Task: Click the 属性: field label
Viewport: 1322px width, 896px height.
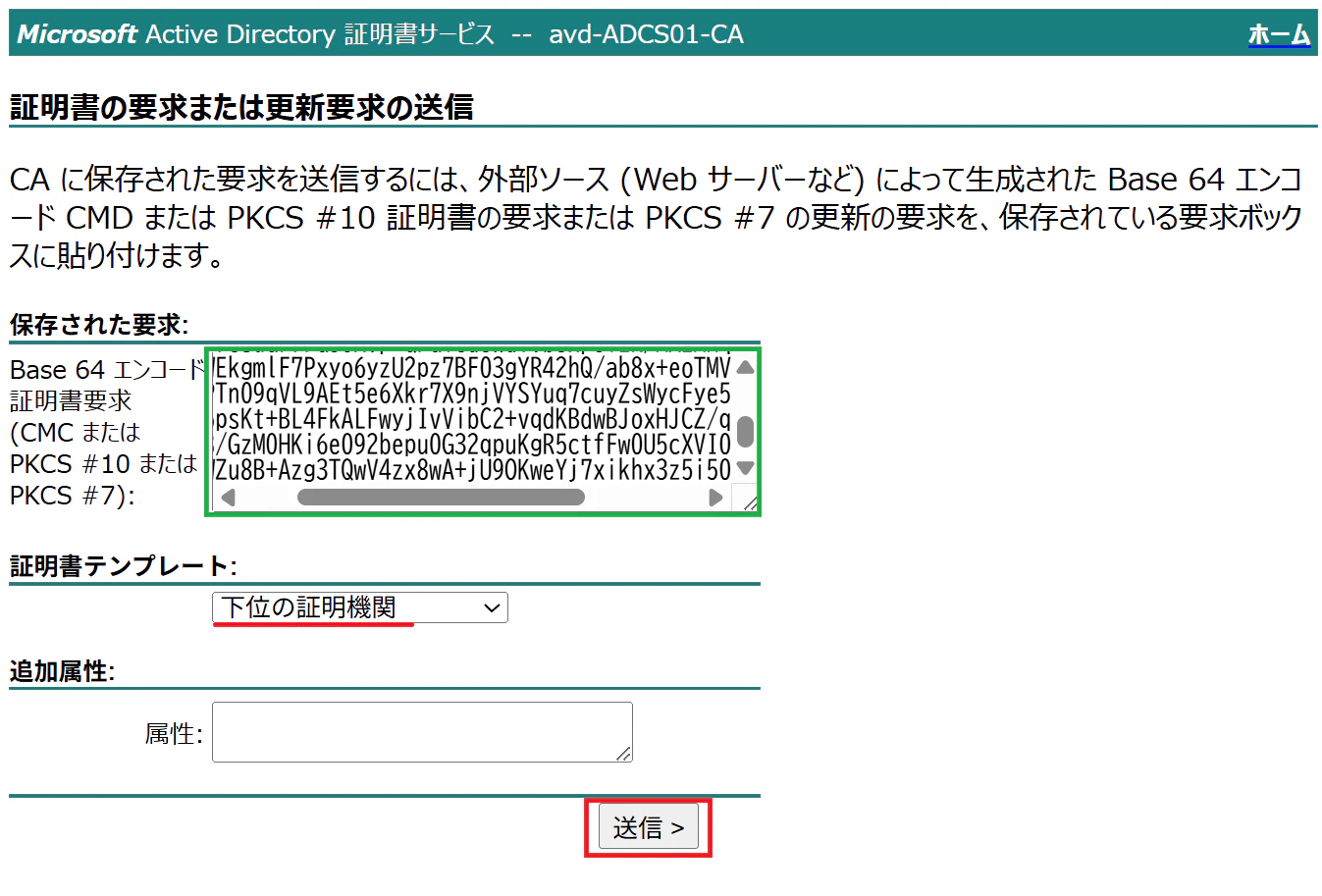Action: tap(174, 733)
